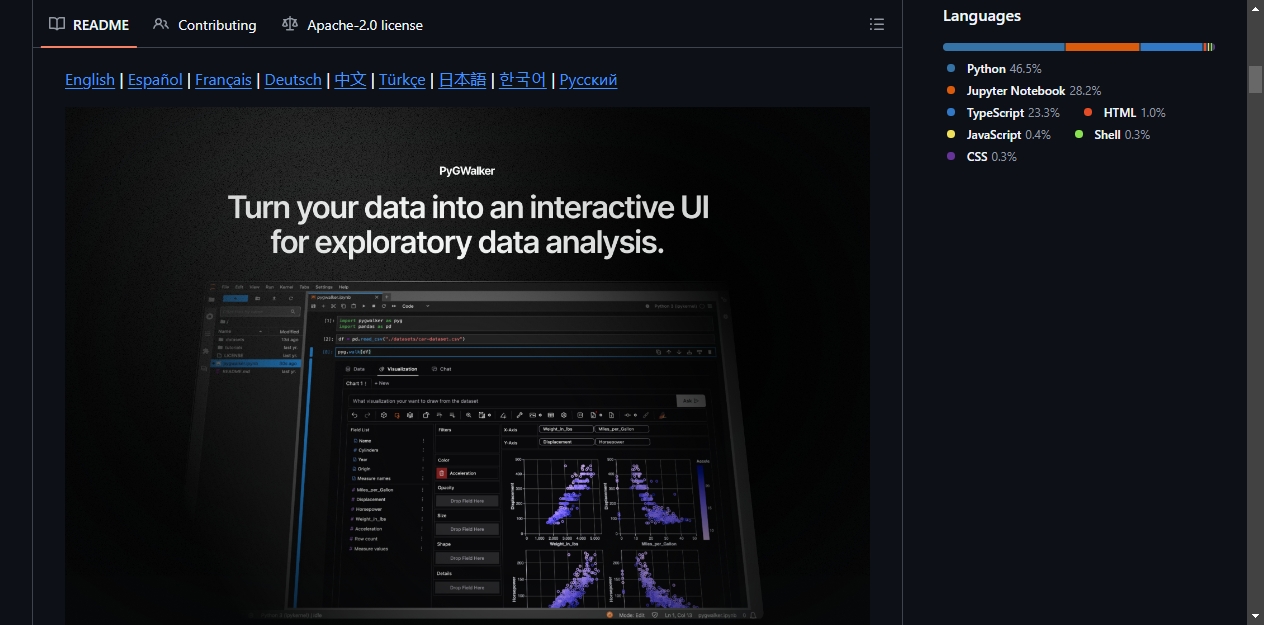Switch to the README tab
The image size is (1264, 625).
click(89, 24)
